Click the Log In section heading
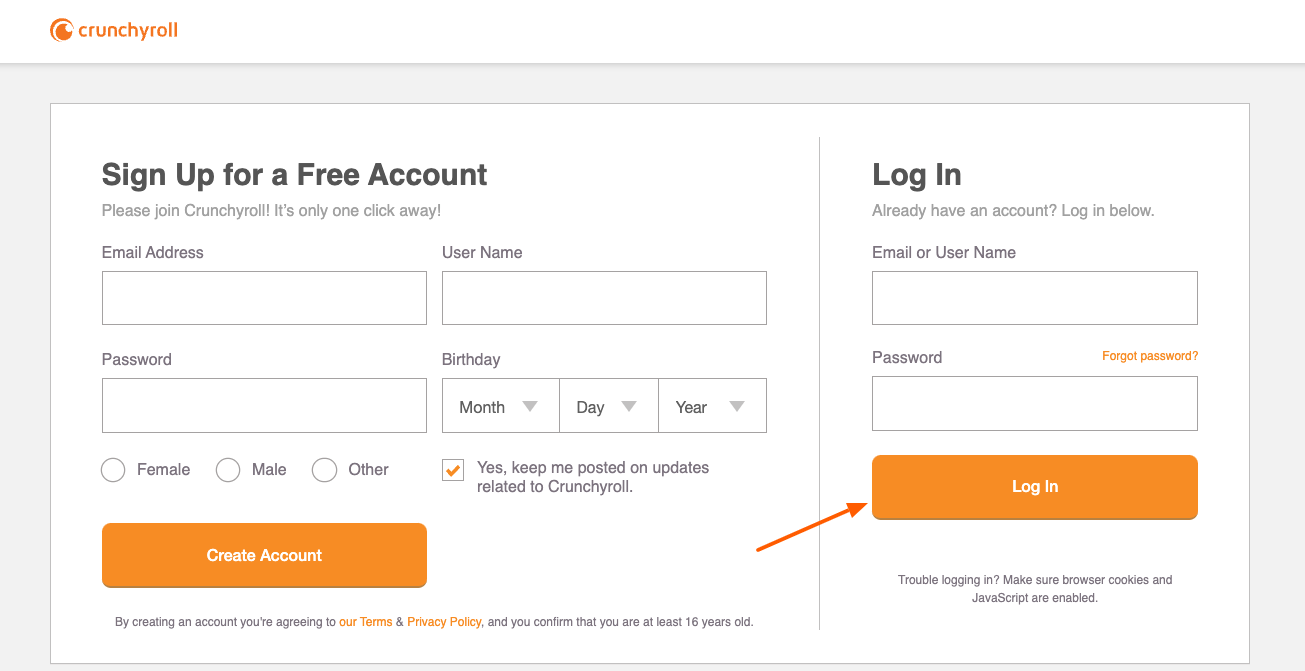 click(917, 175)
